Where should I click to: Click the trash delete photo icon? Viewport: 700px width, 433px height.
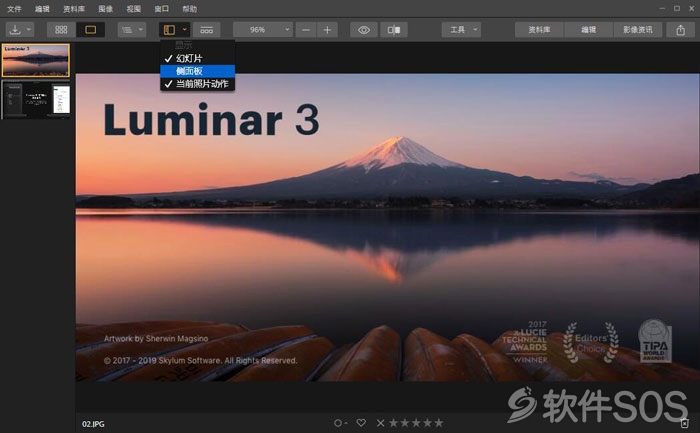[x=684, y=423]
